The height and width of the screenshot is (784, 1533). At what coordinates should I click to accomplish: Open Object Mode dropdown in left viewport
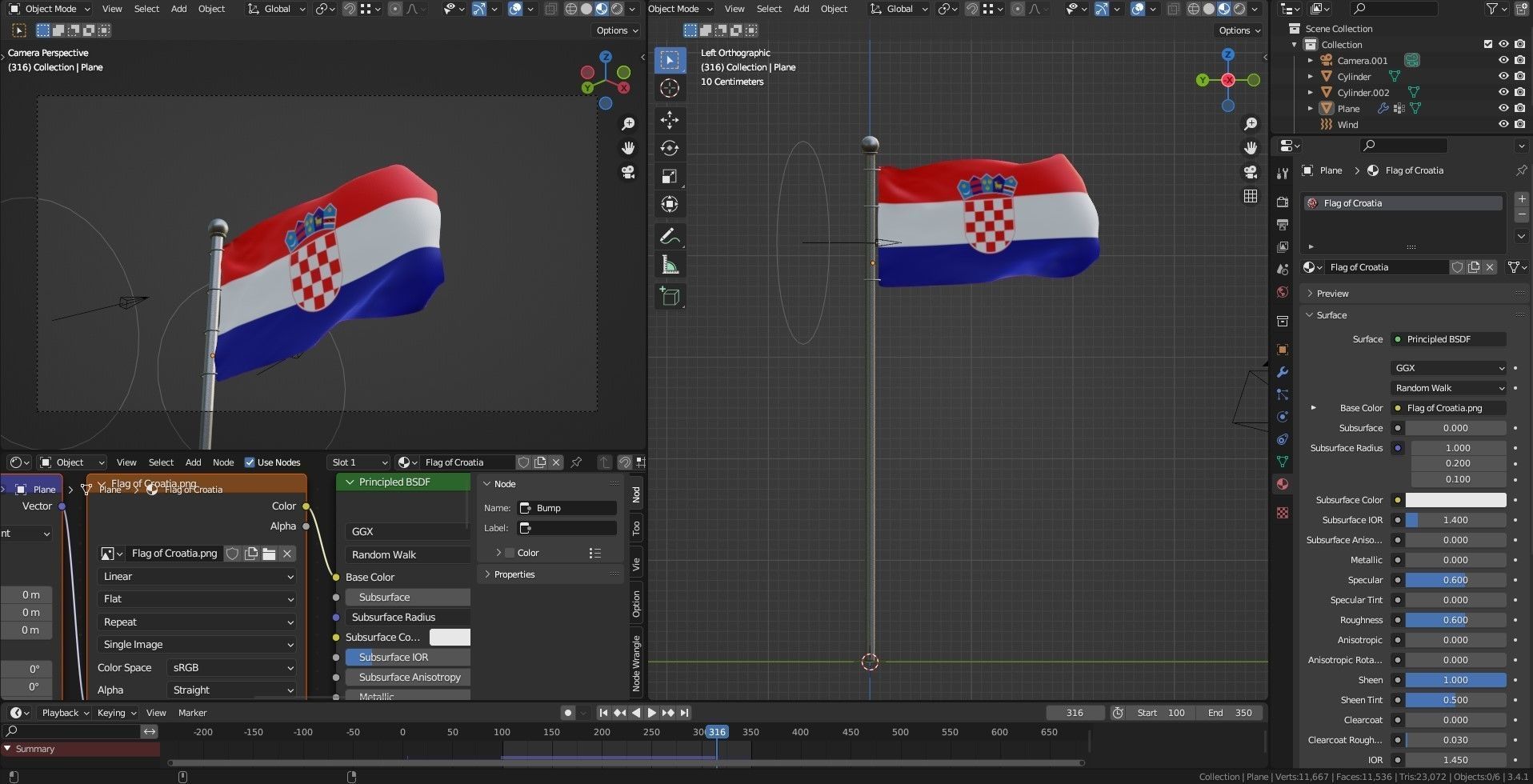click(49, 9)
